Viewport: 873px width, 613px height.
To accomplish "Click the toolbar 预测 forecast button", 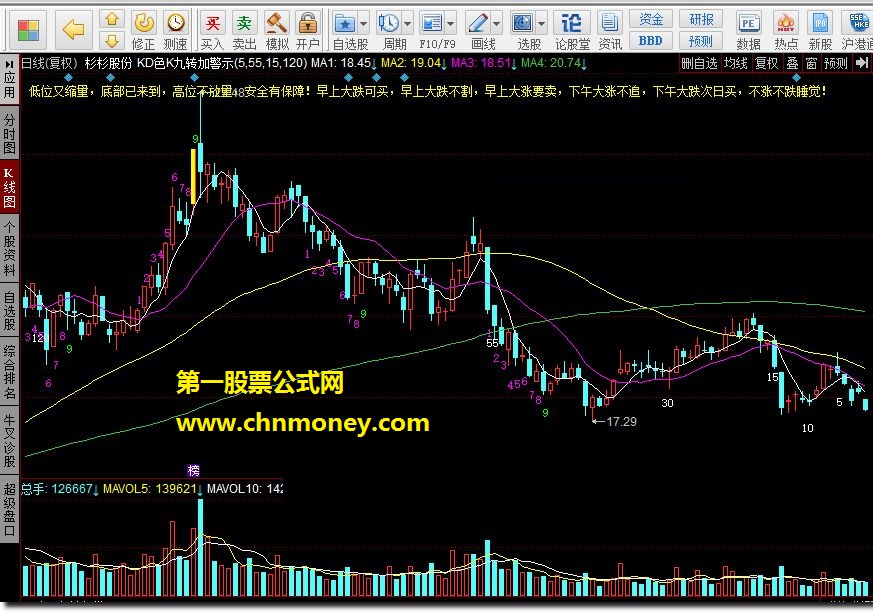I will 701,41.
